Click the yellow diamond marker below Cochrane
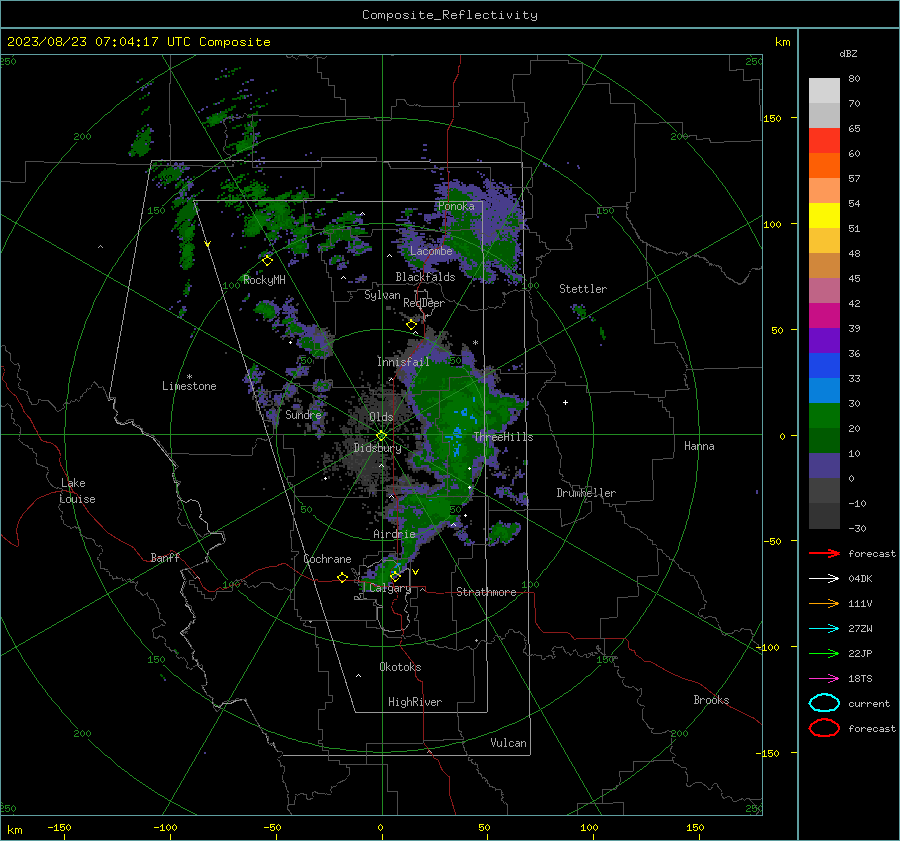900x841 pixels. click(x=343, y=578)
